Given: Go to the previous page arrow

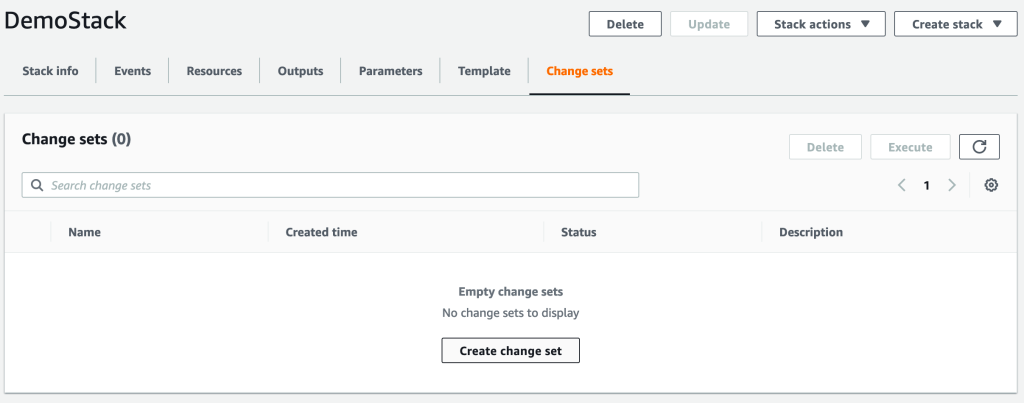Looking at the screenshot, I should (902, 185).
